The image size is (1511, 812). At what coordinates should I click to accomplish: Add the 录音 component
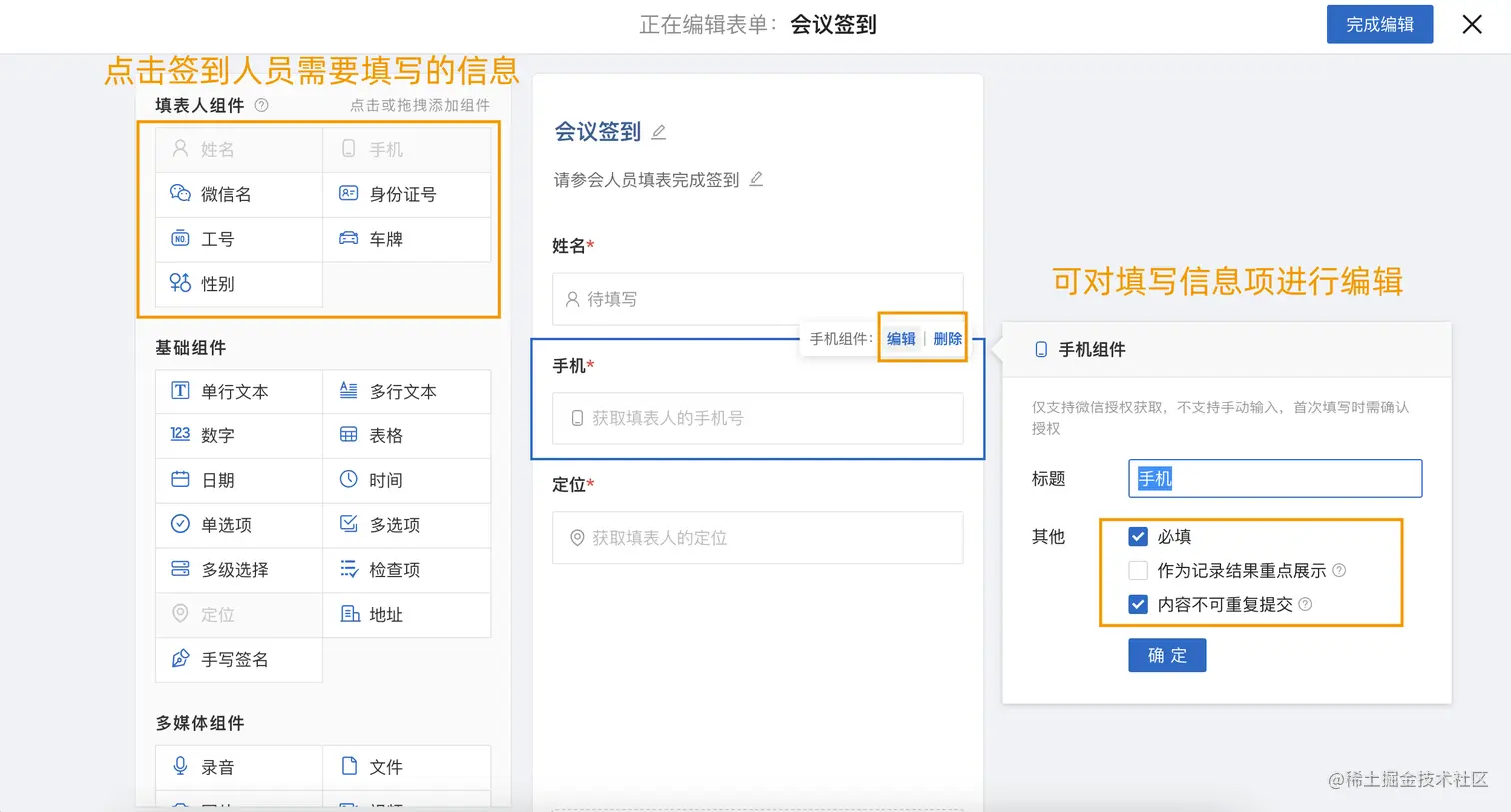pos(239,767)
